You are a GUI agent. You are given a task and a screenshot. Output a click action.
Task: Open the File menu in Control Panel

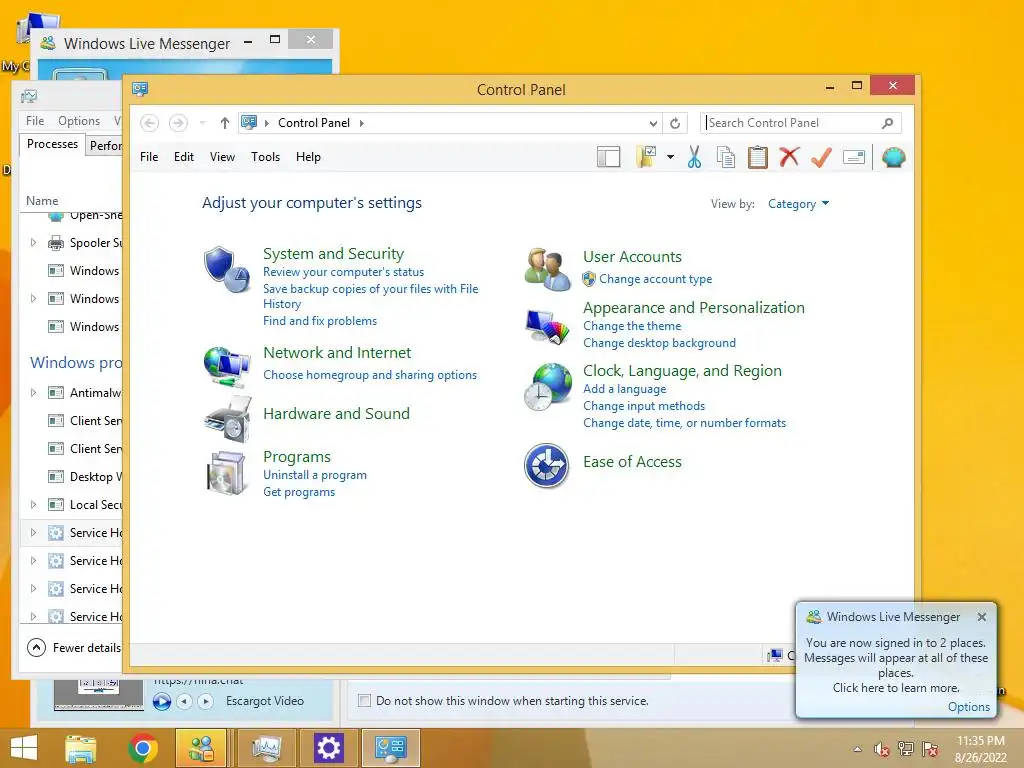click(x=149, y=157)
